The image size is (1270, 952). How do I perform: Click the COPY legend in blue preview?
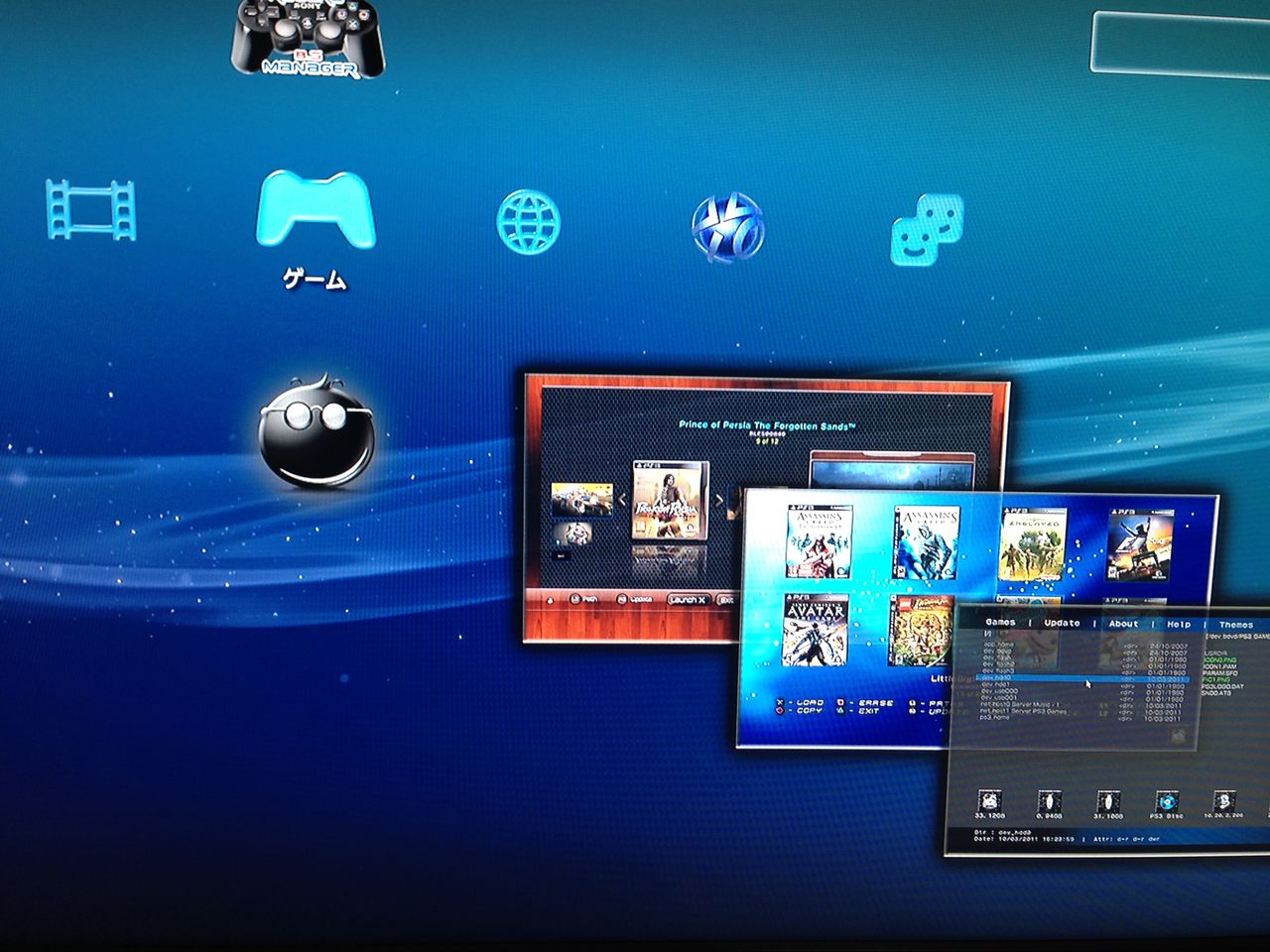(x=802, y=712)
